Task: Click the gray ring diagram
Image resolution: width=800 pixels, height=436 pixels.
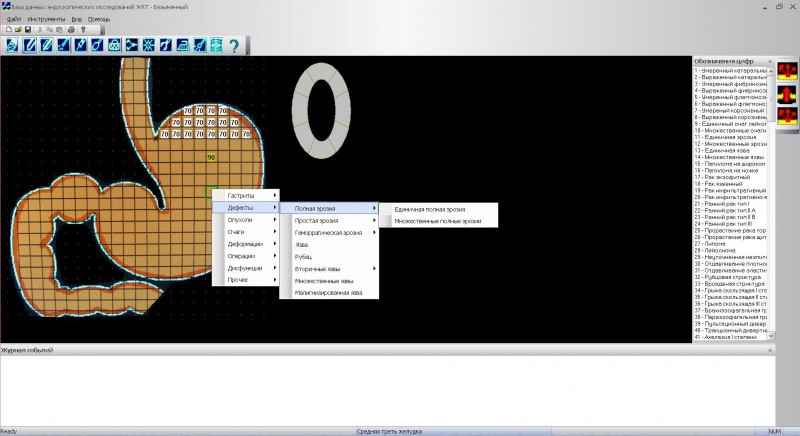Action: pos(321,110)
